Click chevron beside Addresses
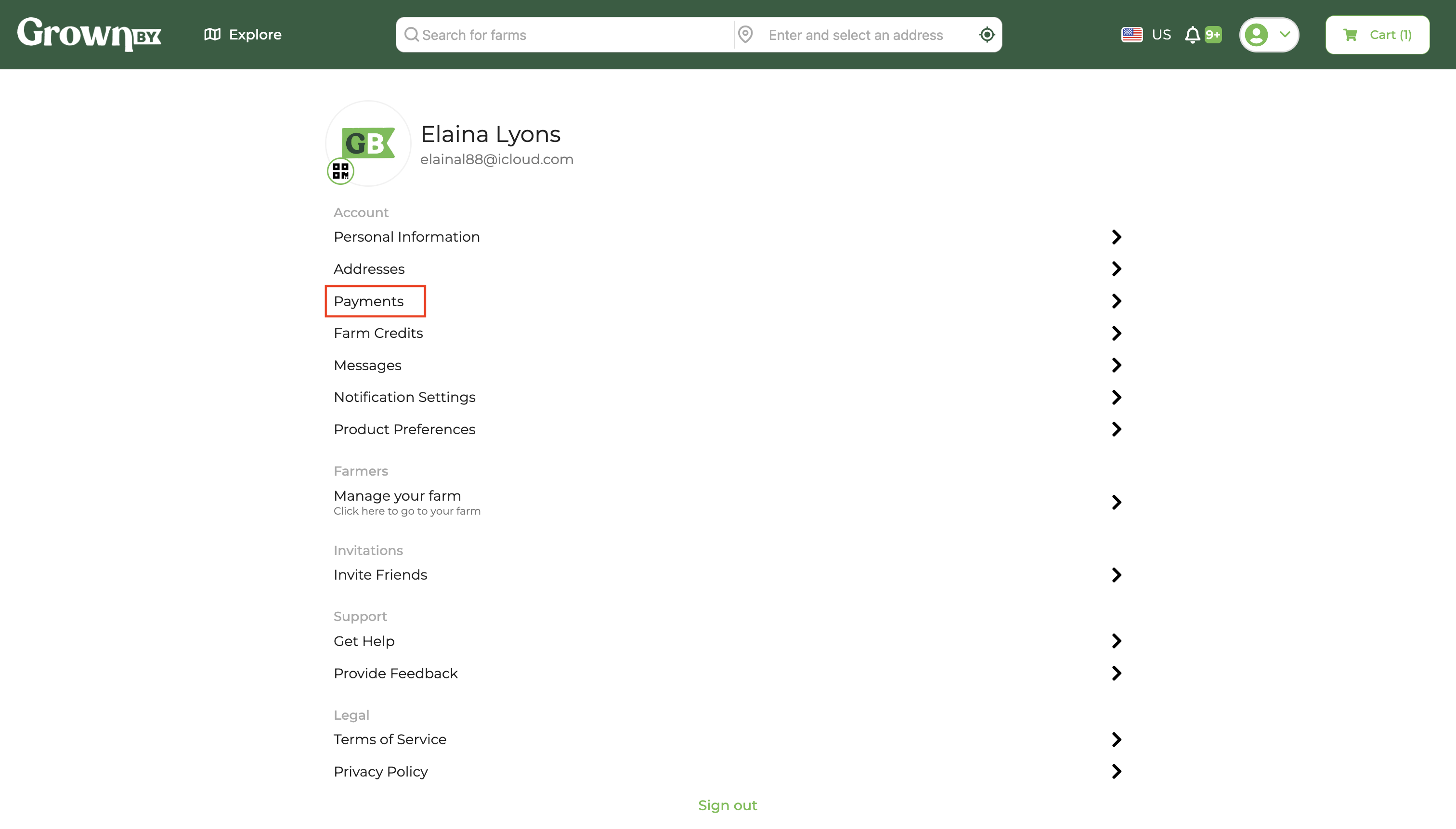Screen dimensions: 1456x829 1116,269
